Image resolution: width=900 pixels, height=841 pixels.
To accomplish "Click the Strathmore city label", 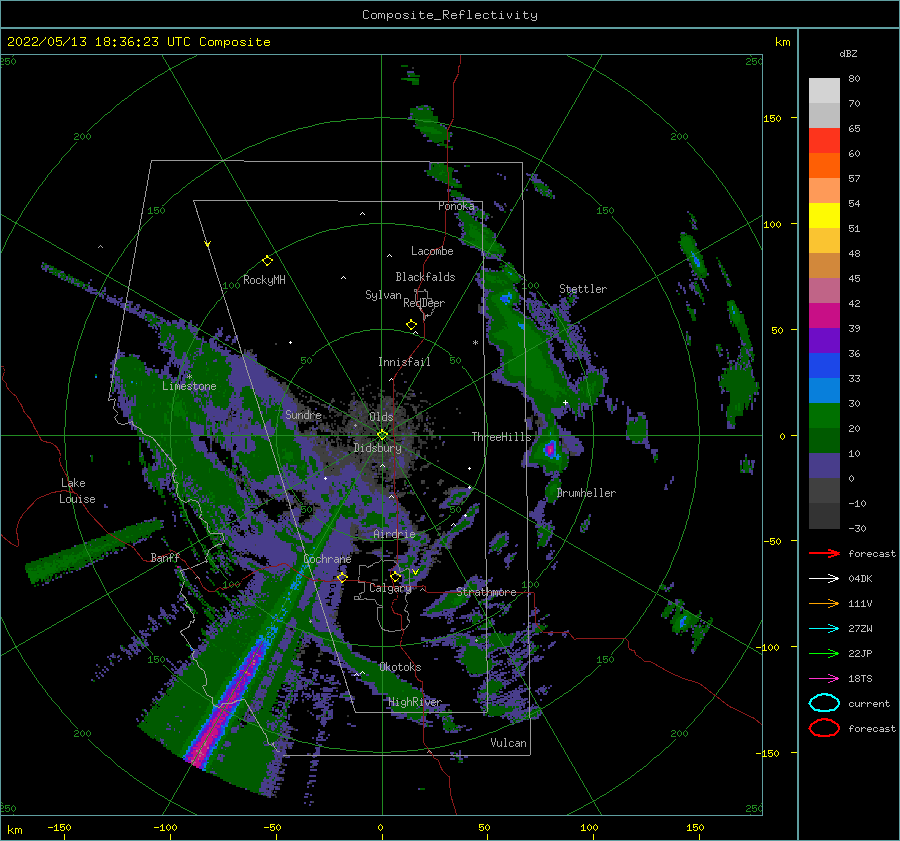I will (x=486, y=592).
